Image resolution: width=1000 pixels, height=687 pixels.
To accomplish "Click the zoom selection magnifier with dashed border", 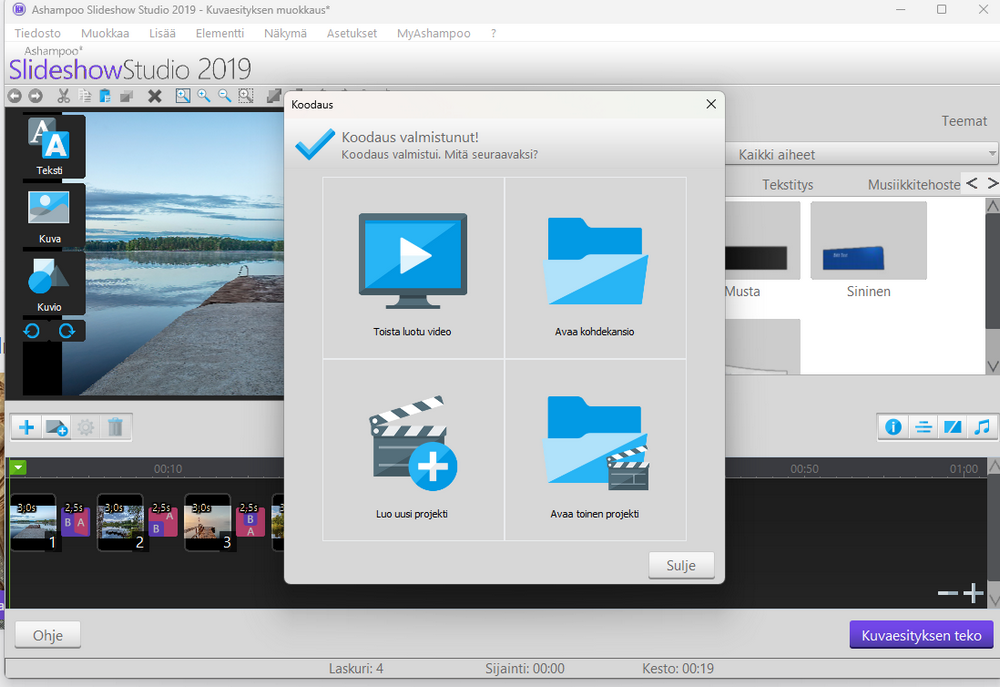I will pos(246,96).
